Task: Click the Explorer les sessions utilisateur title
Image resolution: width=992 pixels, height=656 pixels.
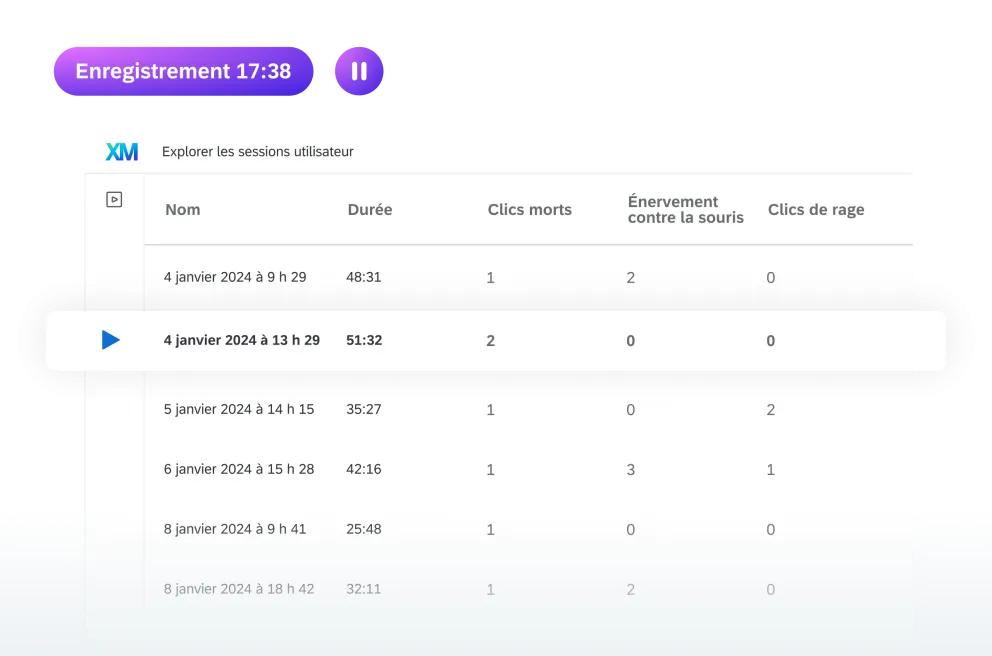Action: (x=257, y=152)
